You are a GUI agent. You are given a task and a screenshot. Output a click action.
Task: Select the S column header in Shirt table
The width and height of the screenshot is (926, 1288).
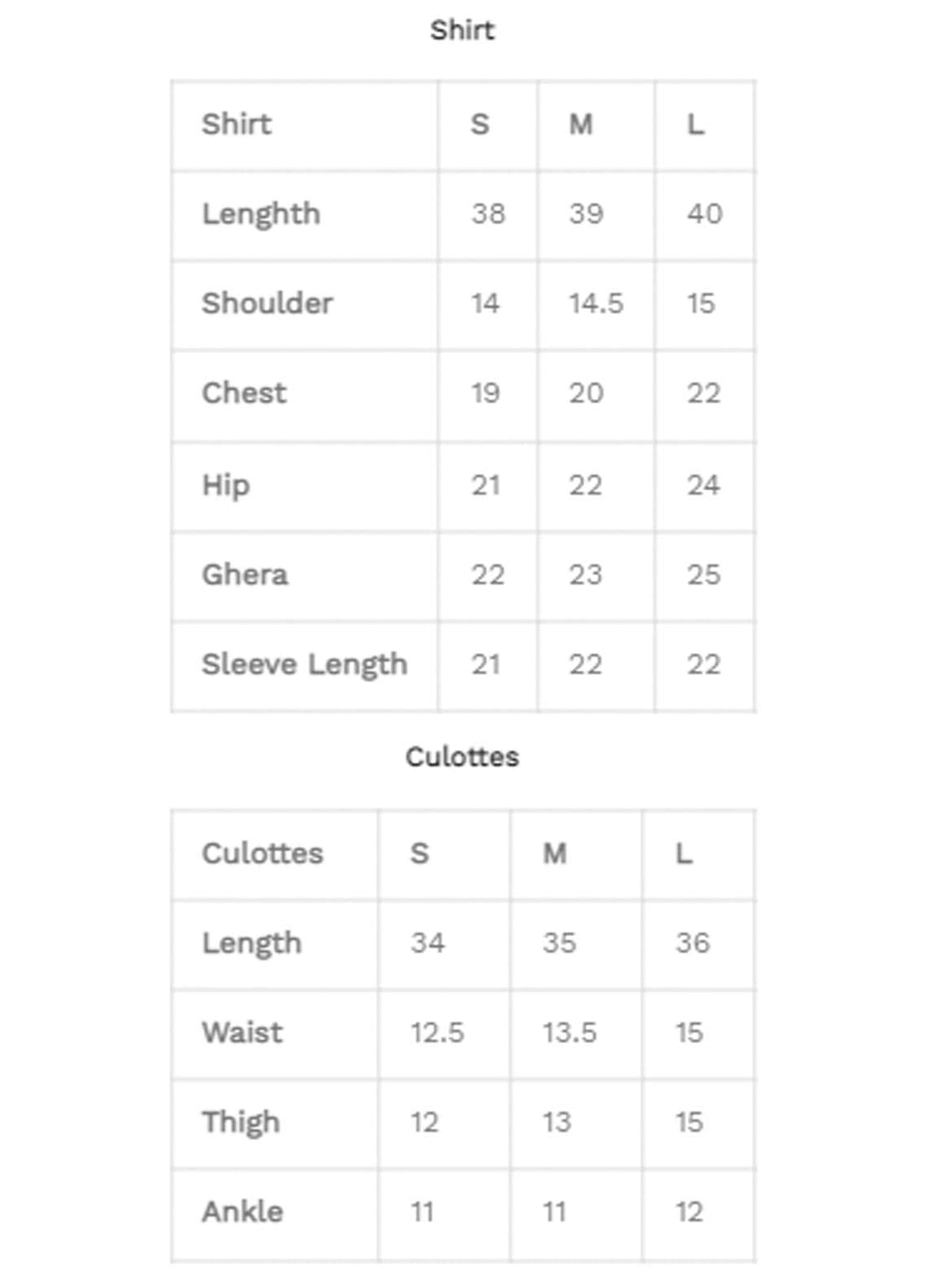point(480,125)
